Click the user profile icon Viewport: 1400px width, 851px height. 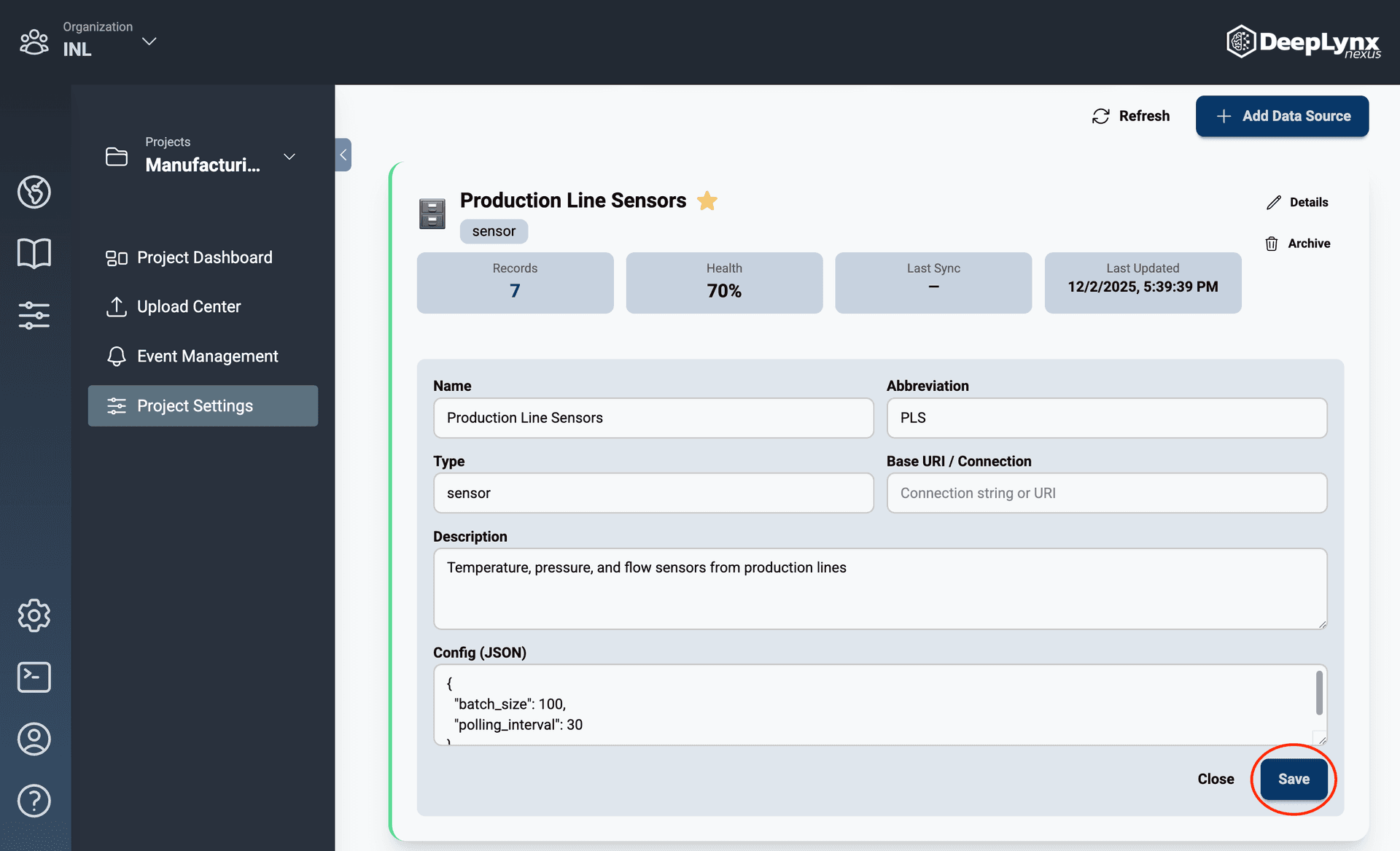(34, 739)
